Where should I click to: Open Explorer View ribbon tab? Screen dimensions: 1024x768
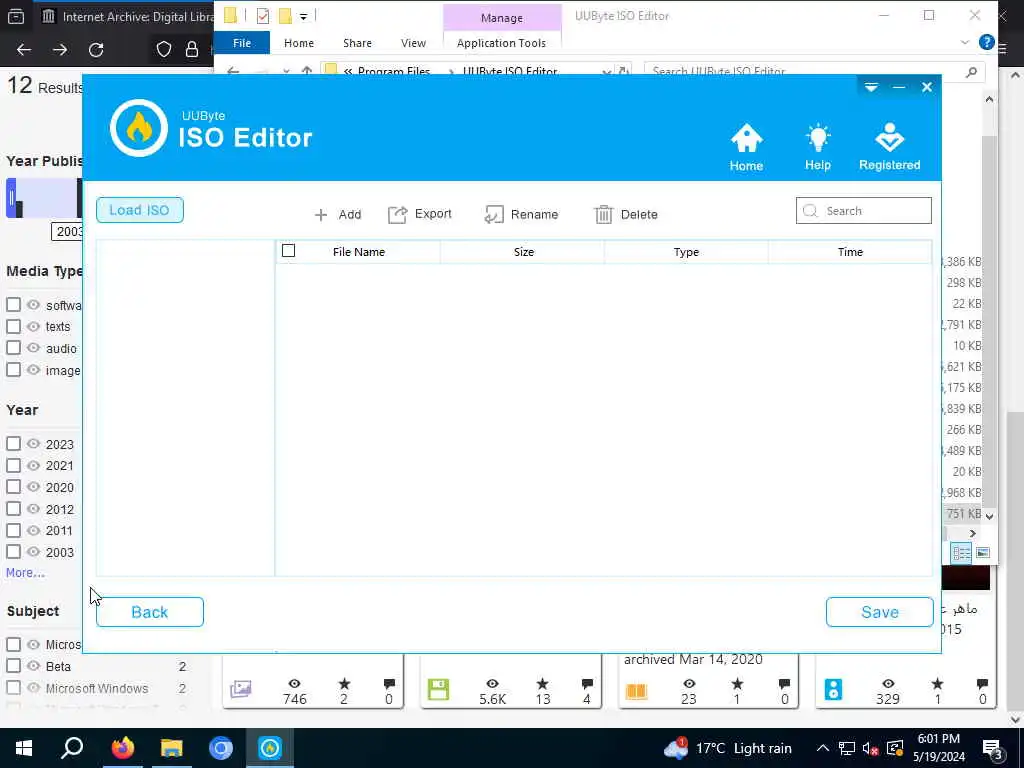[413, 43]
